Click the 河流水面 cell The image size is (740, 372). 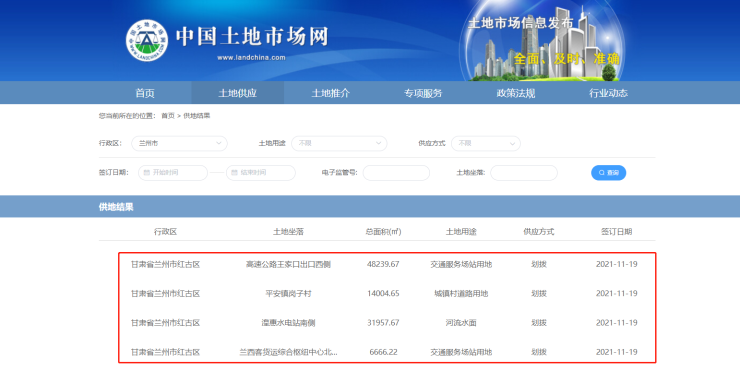coord(461,323)
